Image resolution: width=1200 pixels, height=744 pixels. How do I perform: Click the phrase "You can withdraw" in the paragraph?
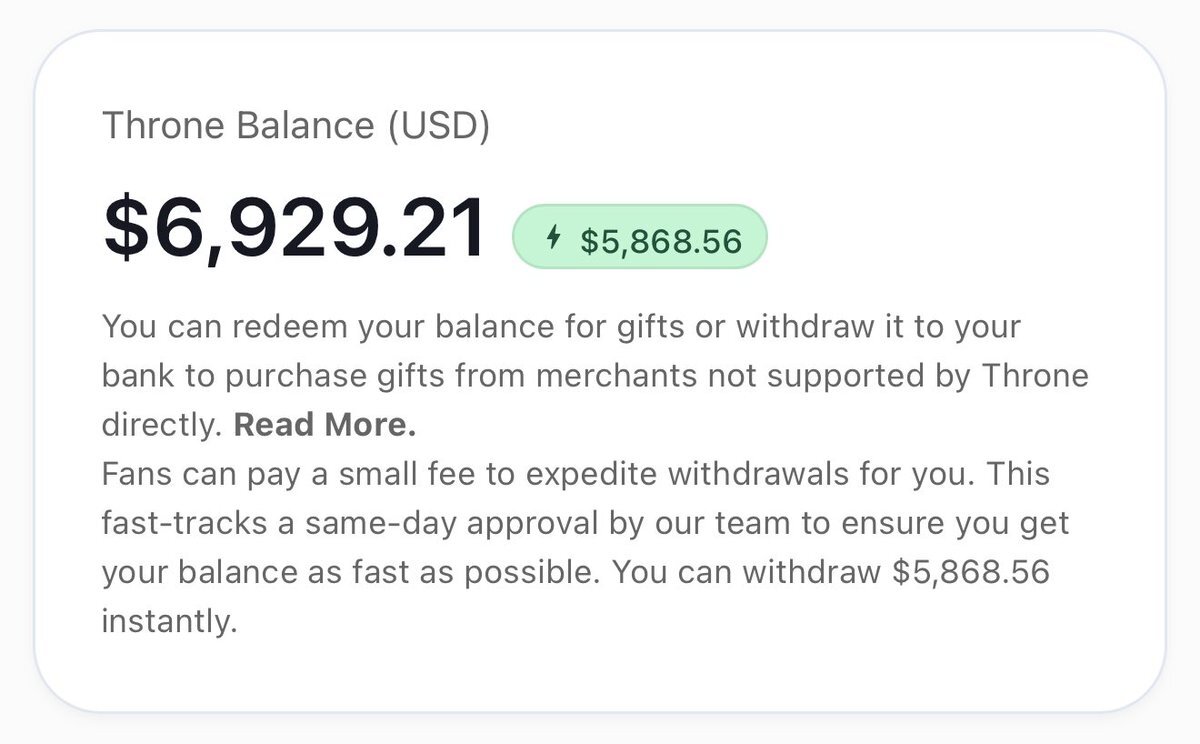tap(746, 572)
